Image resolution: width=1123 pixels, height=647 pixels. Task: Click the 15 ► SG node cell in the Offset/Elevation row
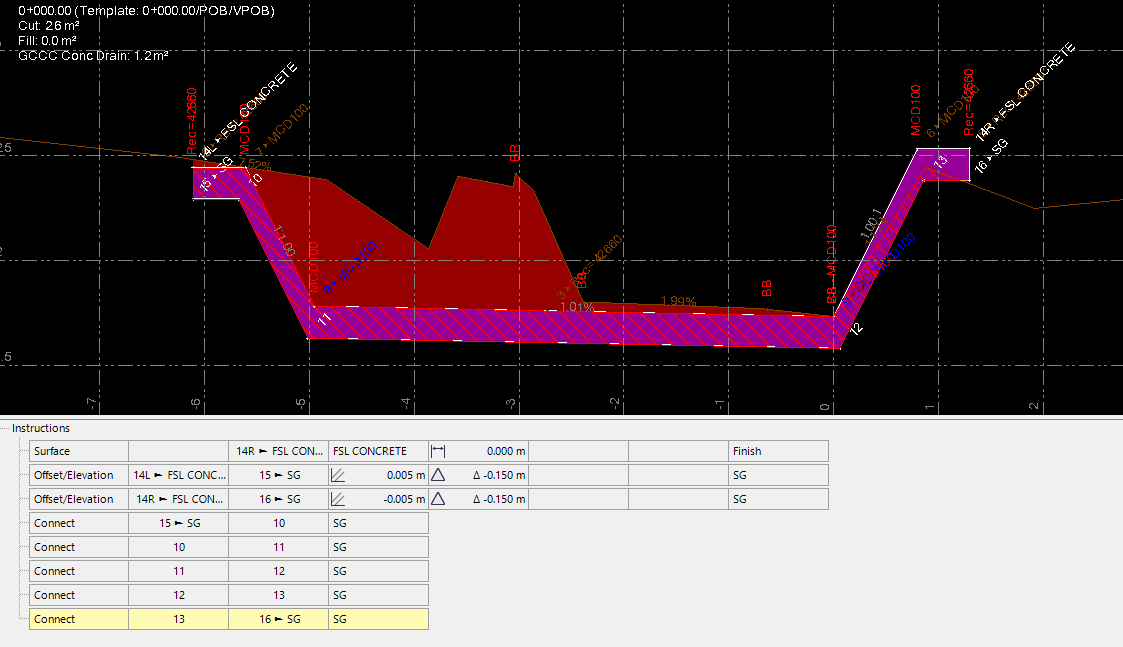coord(279,475)
